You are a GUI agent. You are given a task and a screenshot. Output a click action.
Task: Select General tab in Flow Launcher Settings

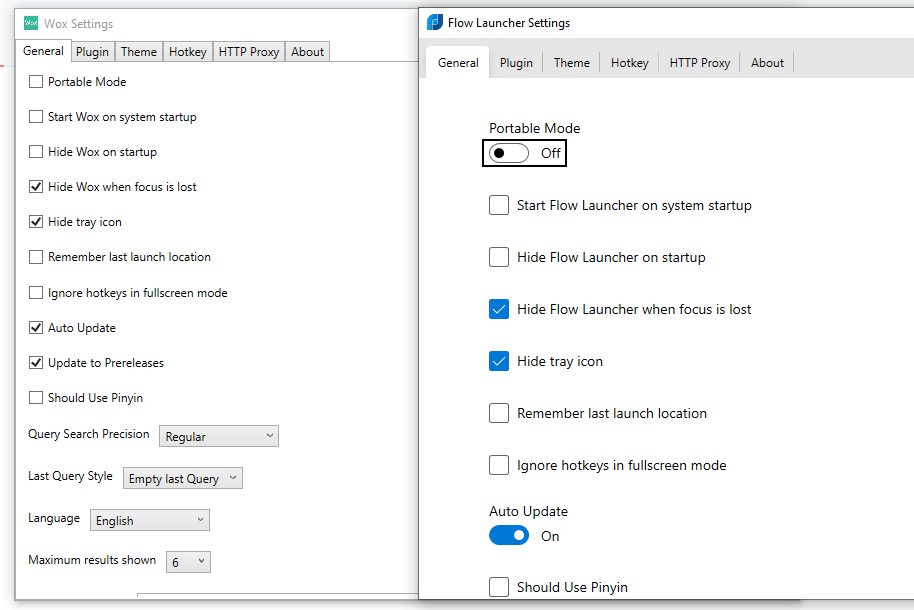pyautogui.click(x=458, y=63)
